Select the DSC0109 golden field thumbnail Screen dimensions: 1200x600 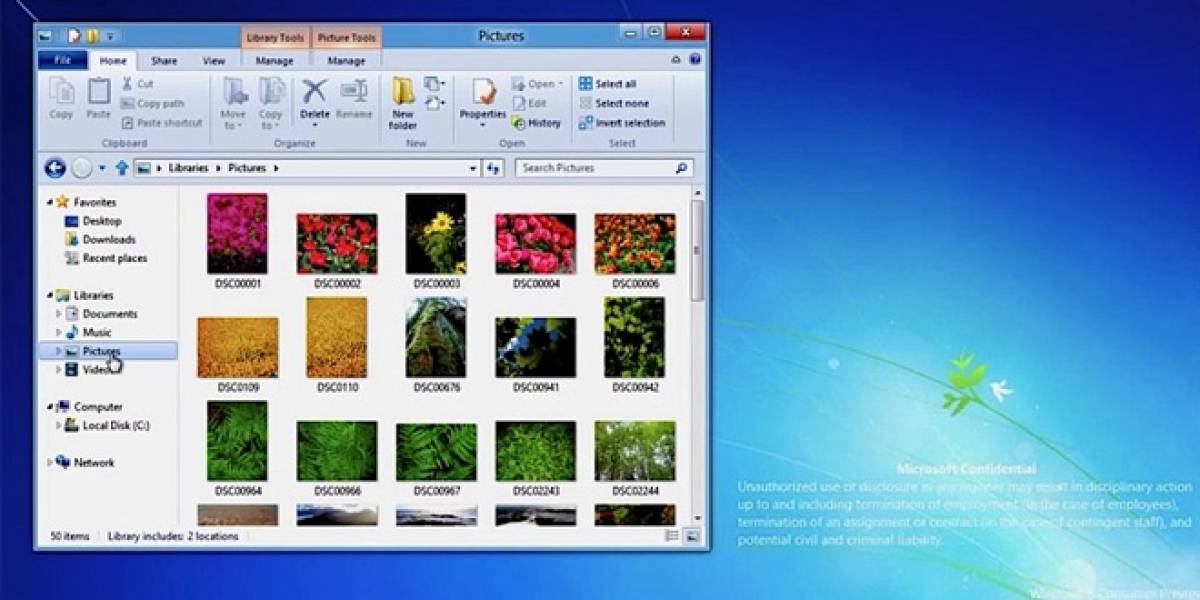(x=237, y=347)
